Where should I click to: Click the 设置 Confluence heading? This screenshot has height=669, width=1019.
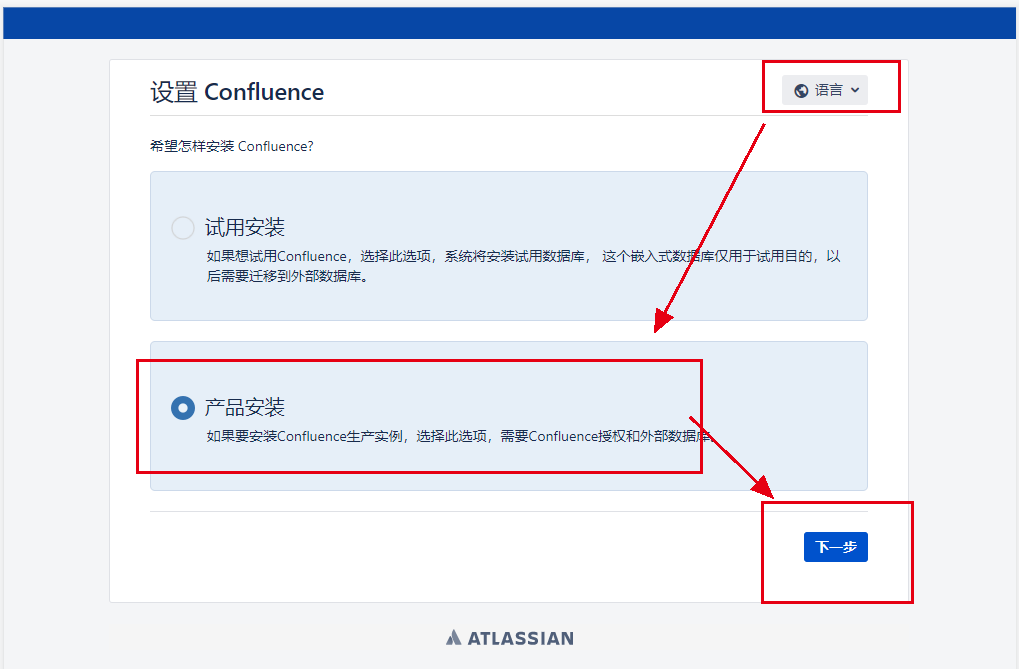237,92
